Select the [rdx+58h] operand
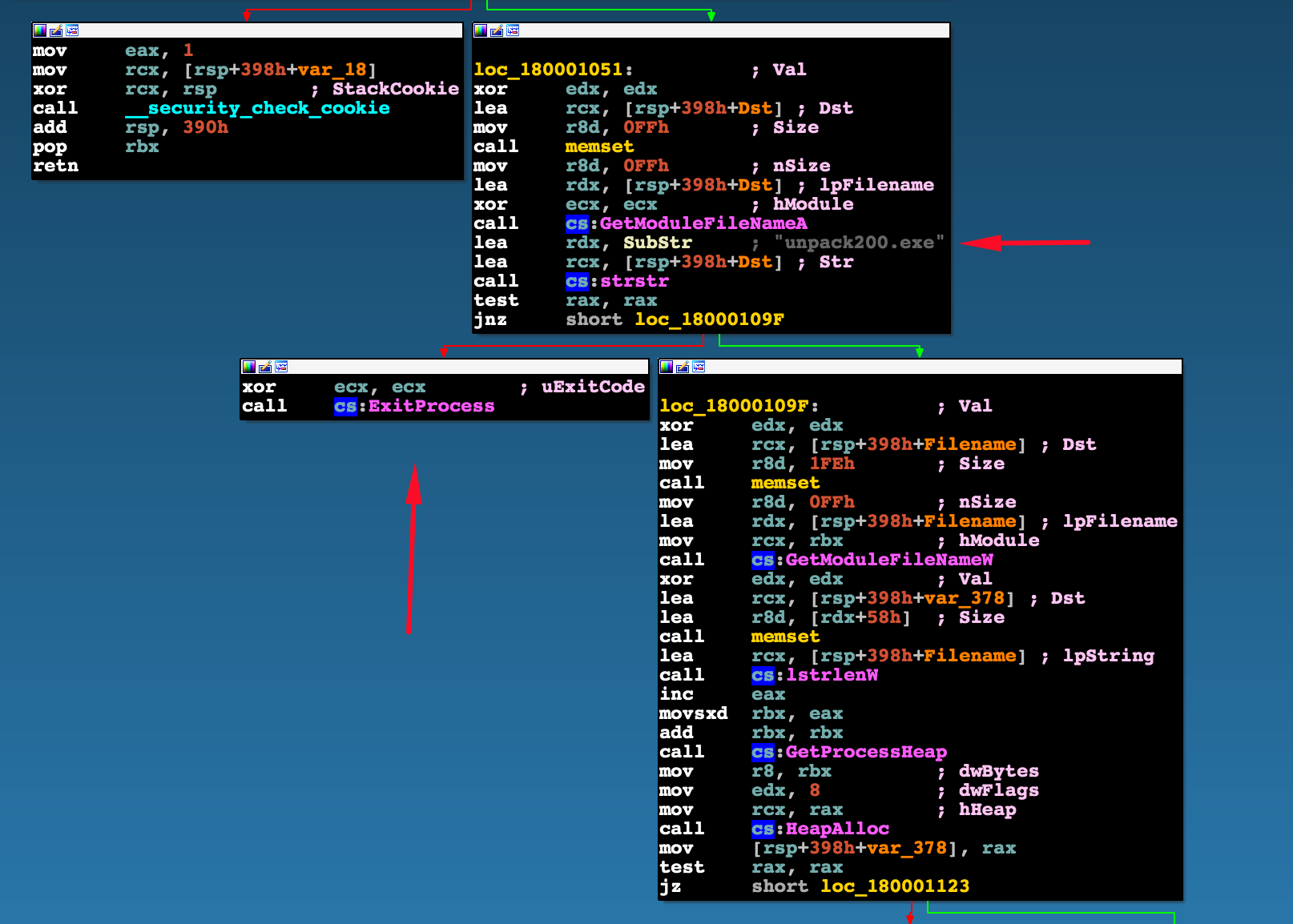This screenshot has height=924, width=1293. click(x=860, y=617)
